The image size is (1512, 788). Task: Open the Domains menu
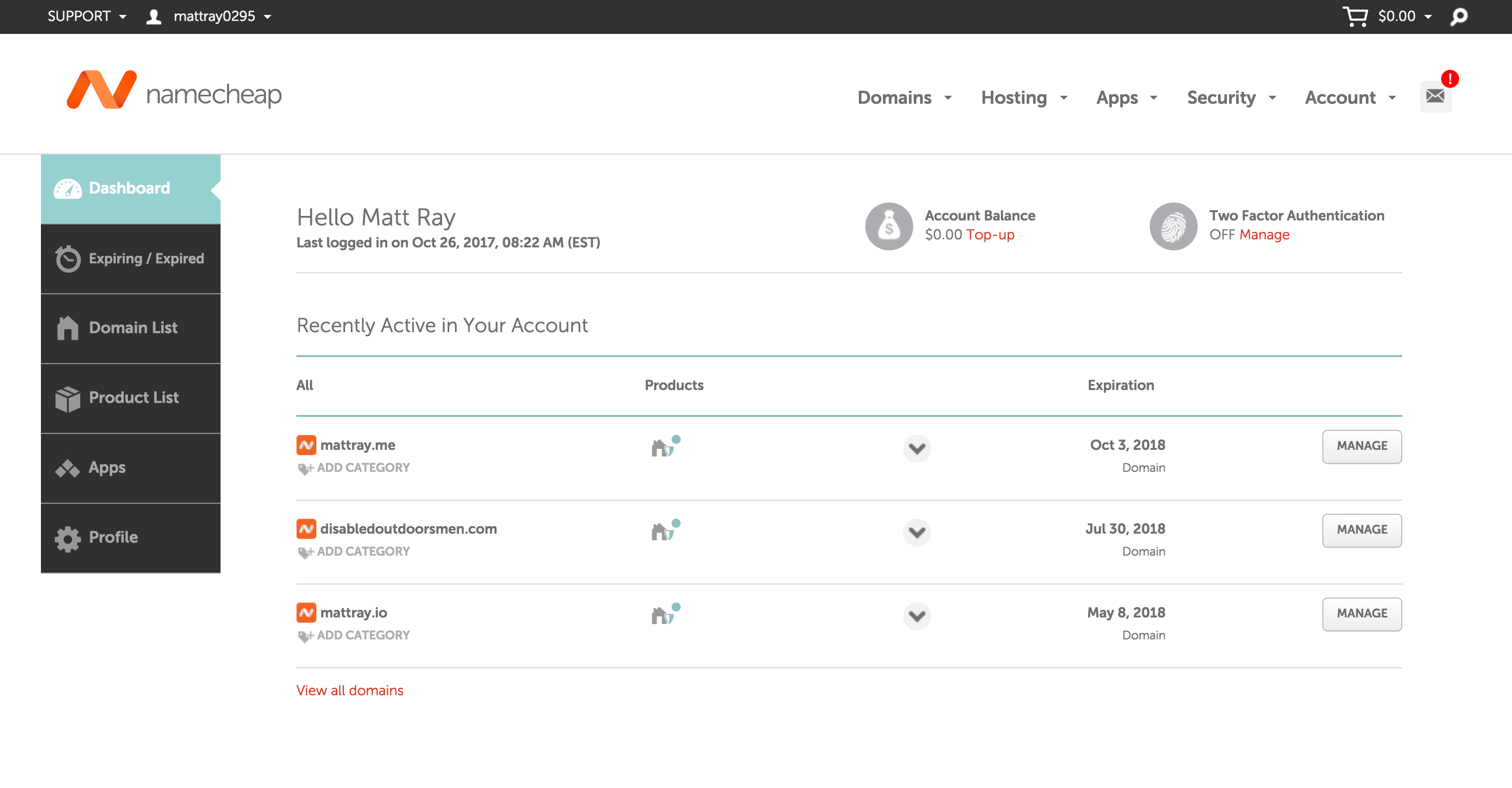point(905,98)
